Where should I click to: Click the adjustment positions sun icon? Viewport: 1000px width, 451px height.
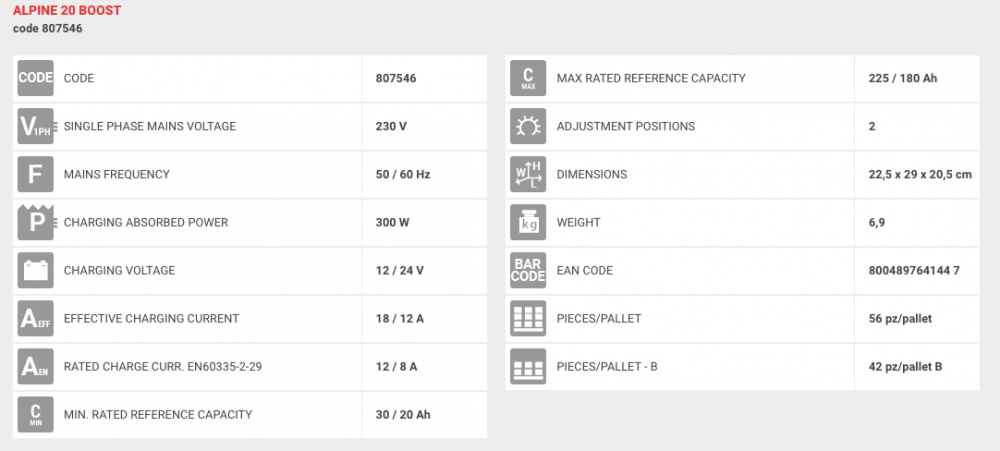tap(528, 126)
